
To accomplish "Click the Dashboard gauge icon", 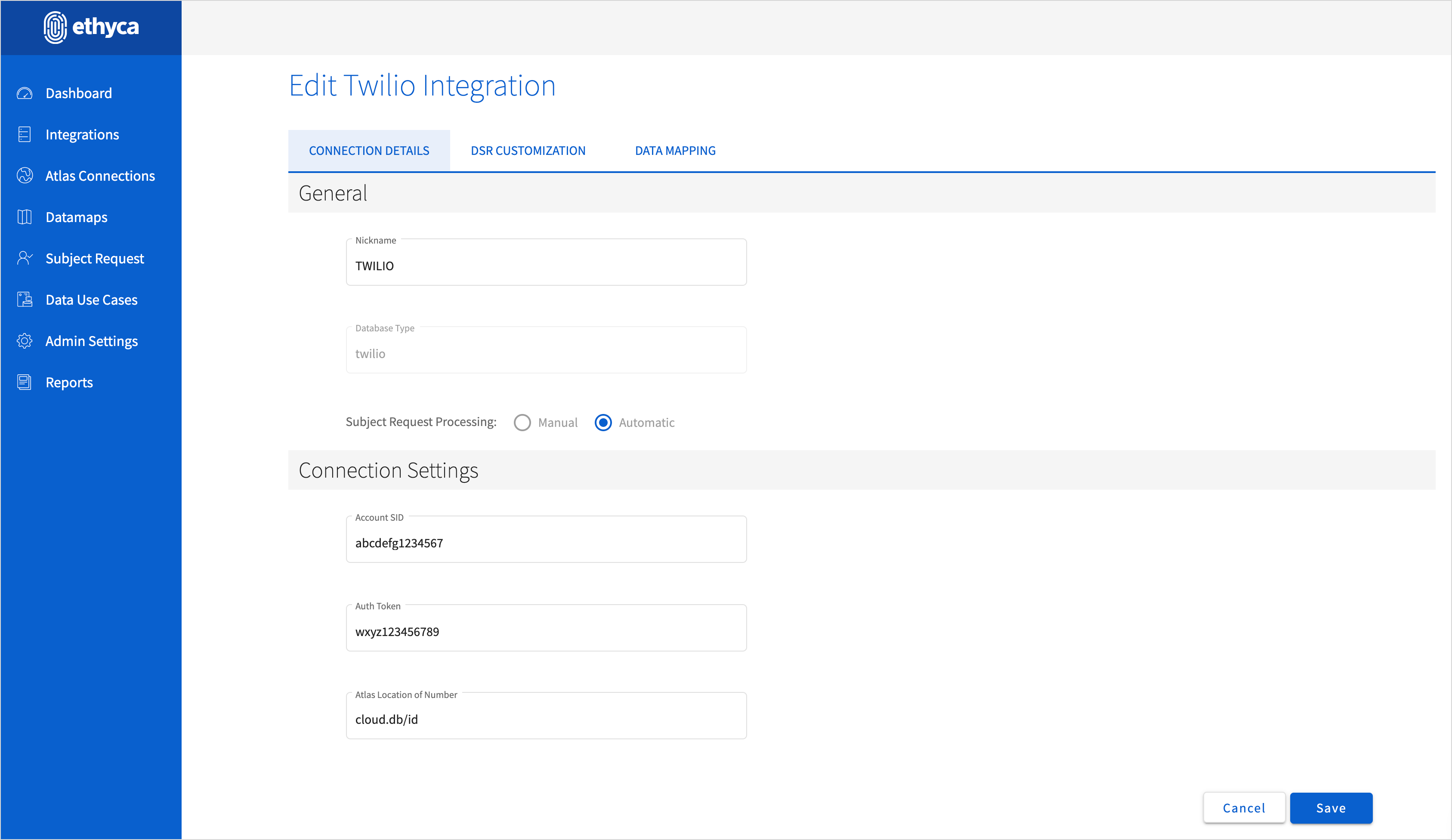I will (x=24, y=93).
